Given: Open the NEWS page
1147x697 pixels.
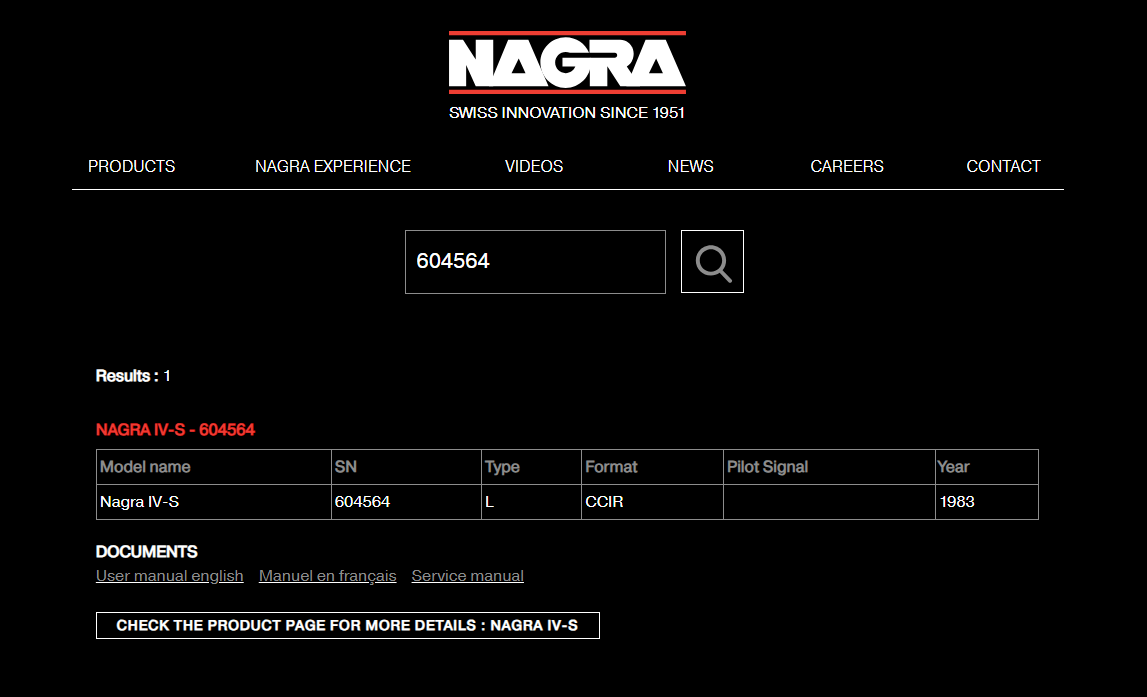Looking at the screenshot, I should 691,167.
